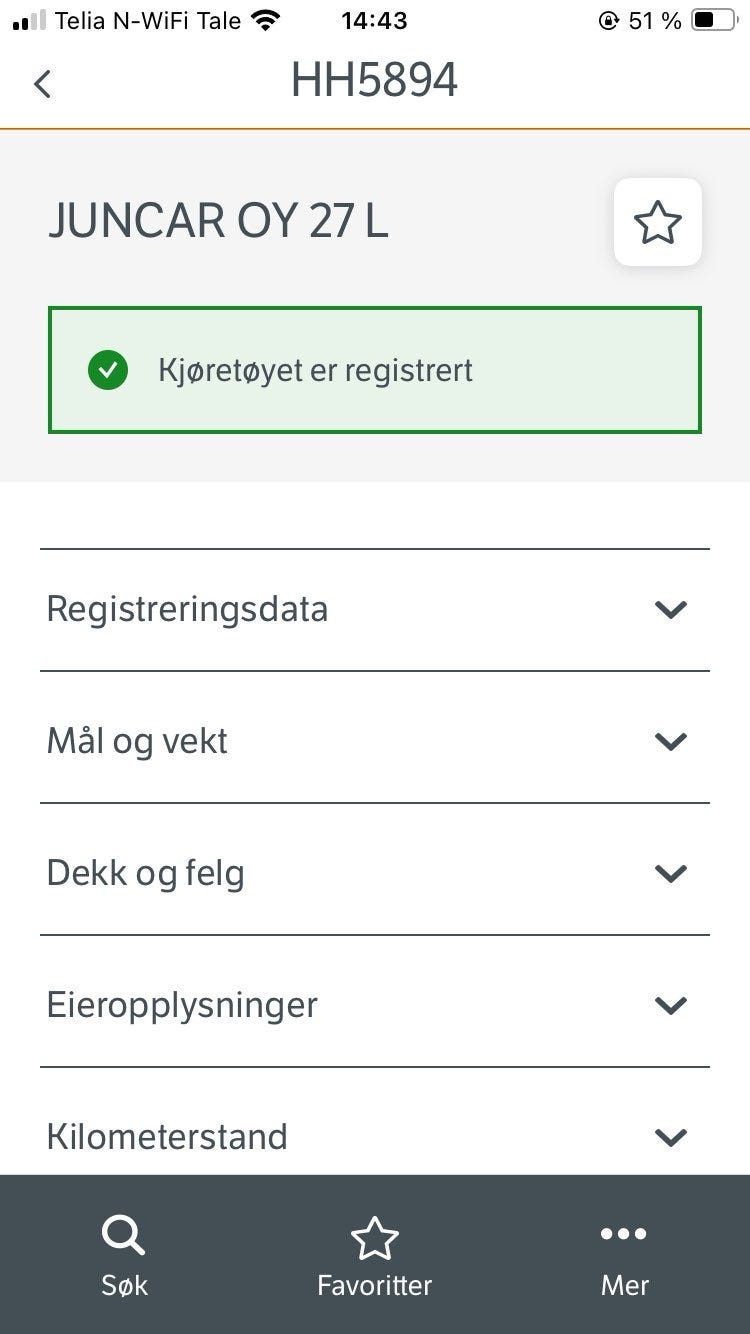Toggle the favorite star for this vehicle
Viewport: 750px width, 1334px height.
click(658, 222)
